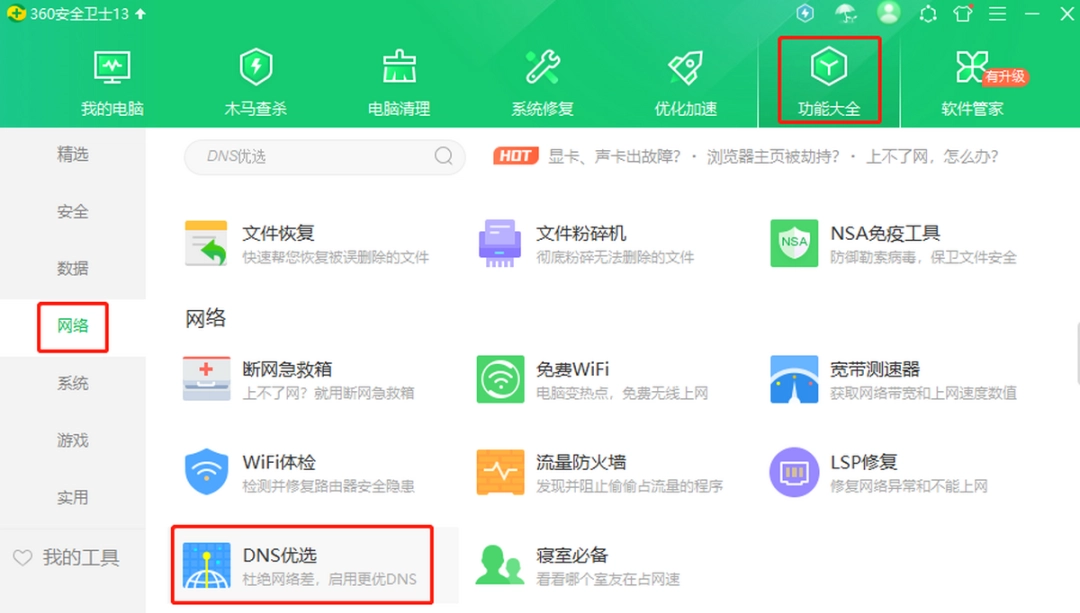The width and height of the screenshot is (1080, 613).
Task: Click text 发现并阻止偷偷占流量的程序
Action: 630,486
